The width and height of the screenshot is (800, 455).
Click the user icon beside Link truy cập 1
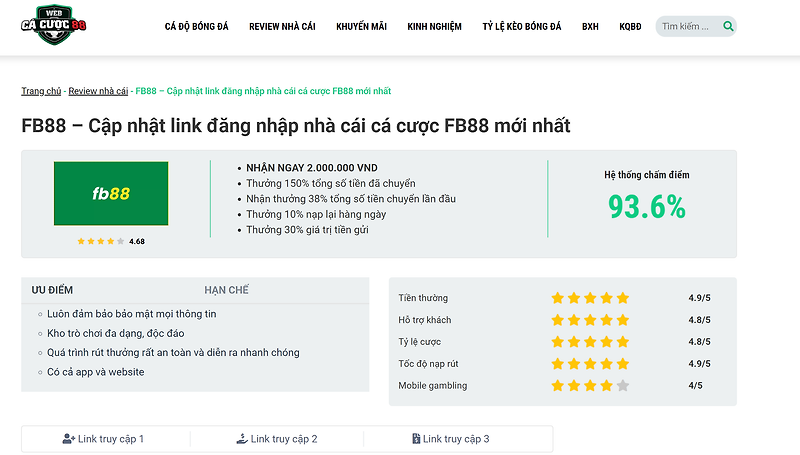tap(69, 439)
